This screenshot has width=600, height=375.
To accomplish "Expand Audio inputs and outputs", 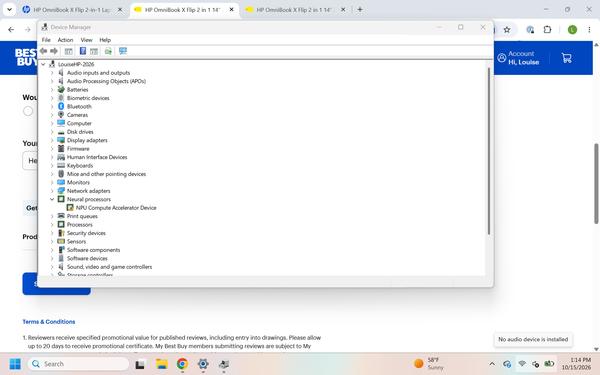I will (52, 73).
